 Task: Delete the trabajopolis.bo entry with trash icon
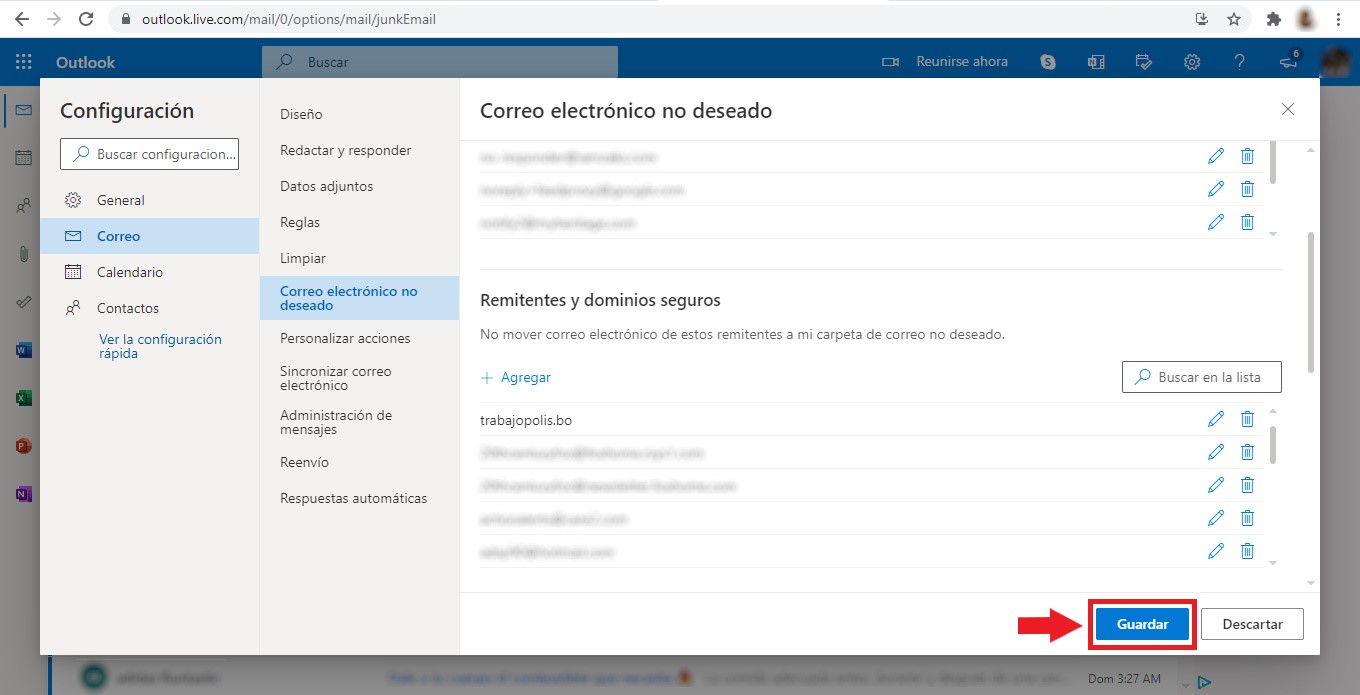[x=1247, y=420]
